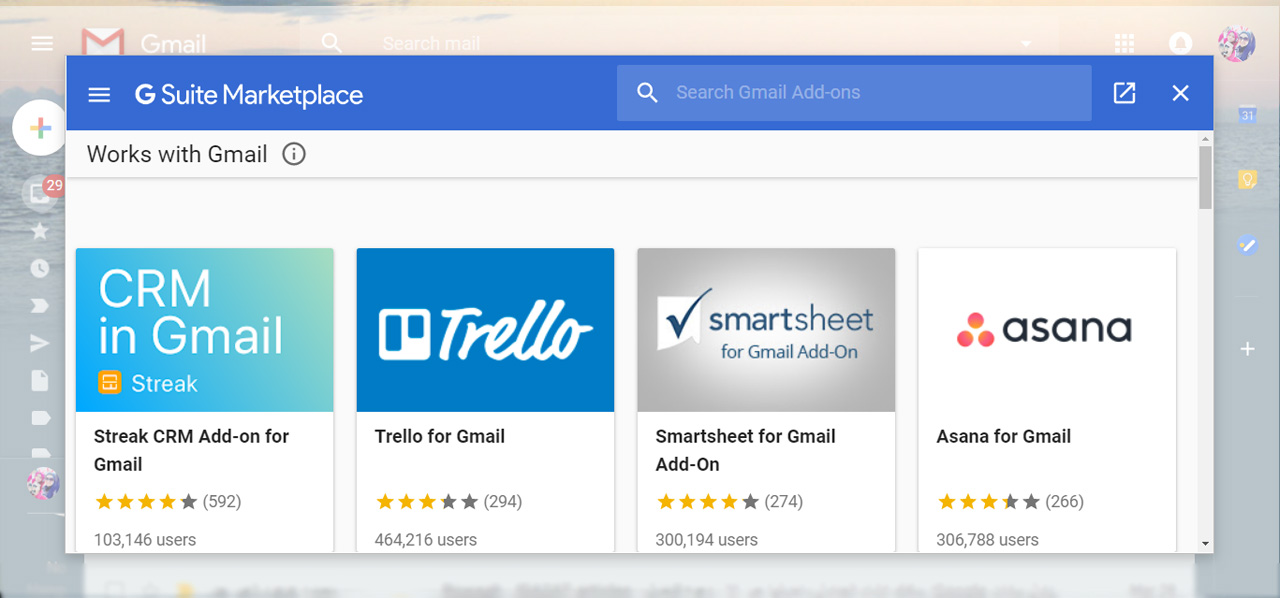1280x598 pixels.
Task: Click the G Suite Marketplace logo
Action: click(x=249, y=95)
